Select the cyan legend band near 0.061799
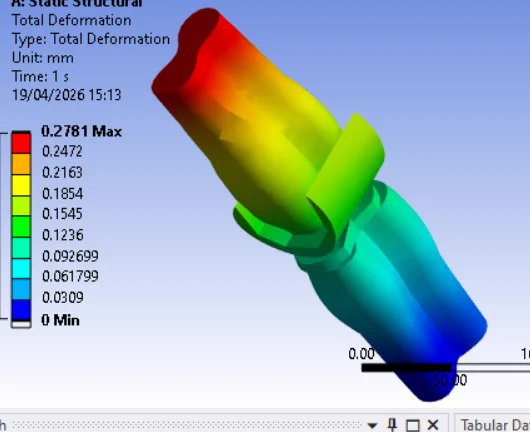This screenshot has height=432, width=530. [21, 269]
